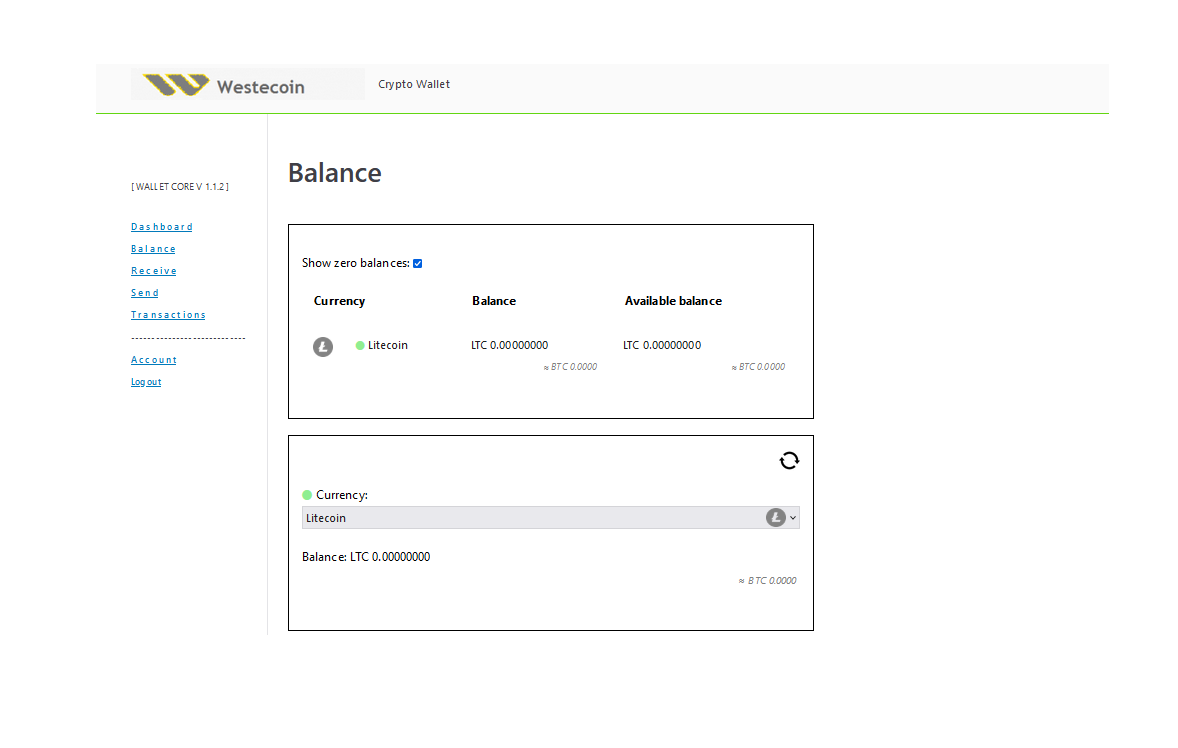Screen dimensions: 1178x748
Task: Click the WALLET CORE V 1.1.2 version label
Action: pos(180,186)
